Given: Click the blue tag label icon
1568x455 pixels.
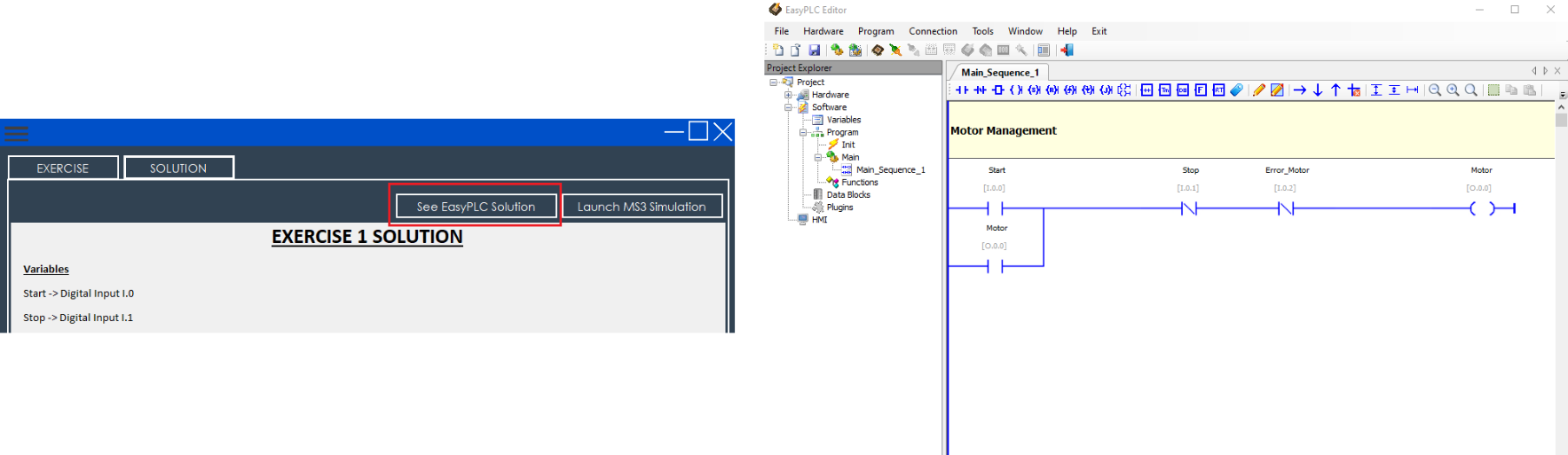Looking at the screenshot, I should 1236,90.
